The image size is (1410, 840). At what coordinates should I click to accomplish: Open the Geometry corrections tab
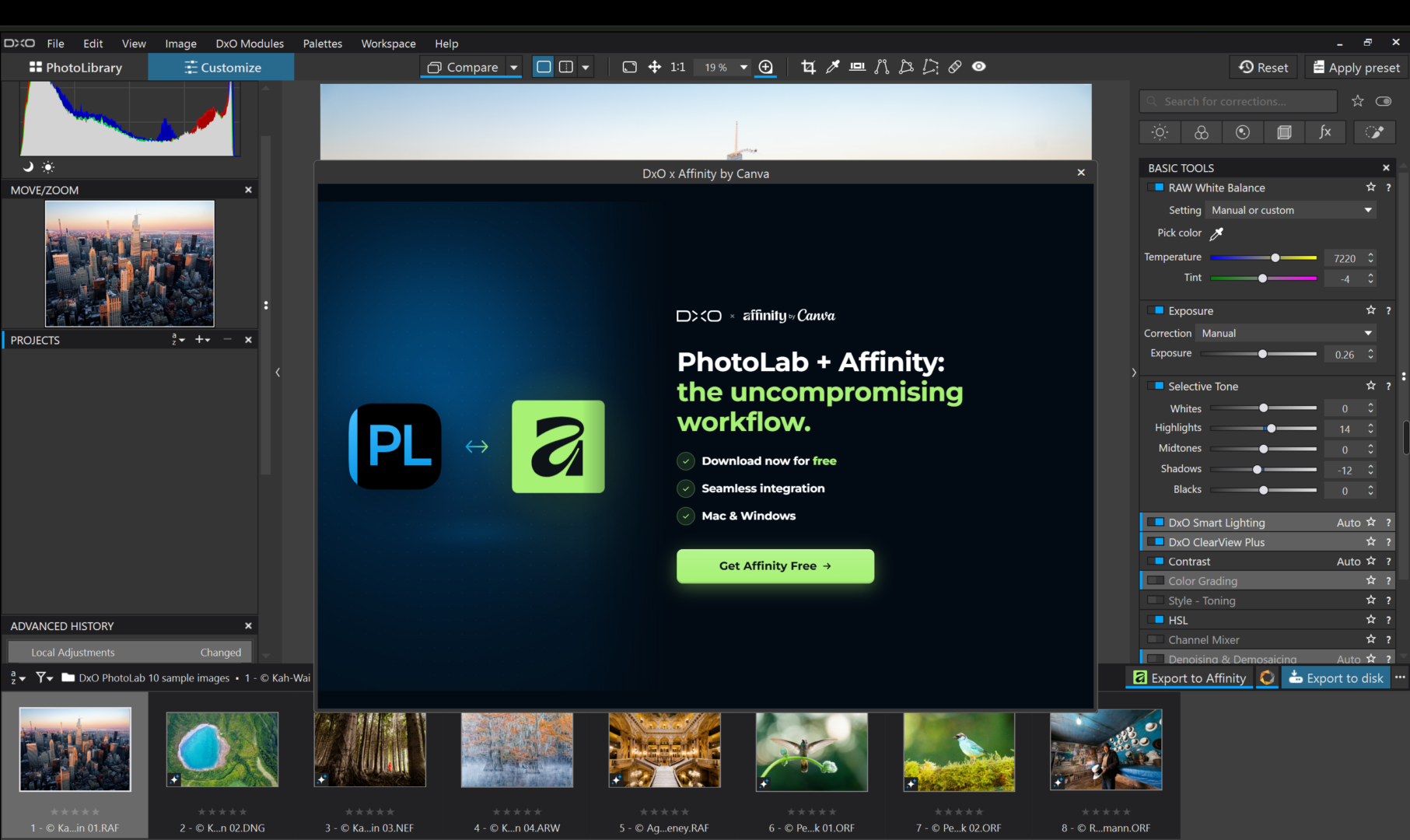pyautogui.click(x=1284, y=132)
